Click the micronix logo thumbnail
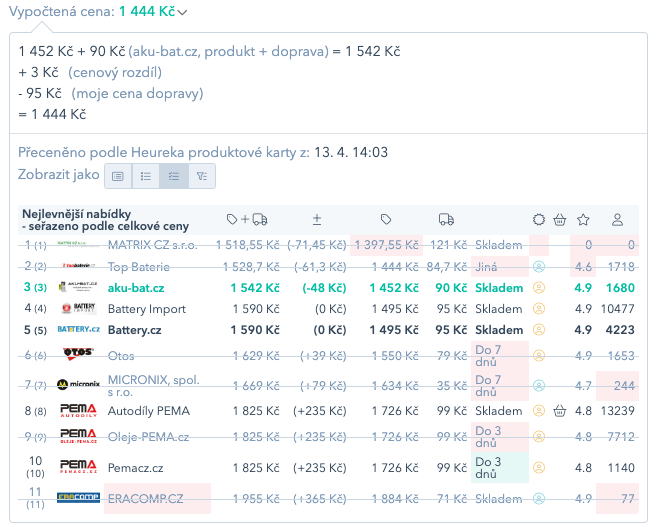Image resolution: width=656 pixels, height=527 pixels. pos(78,384)
